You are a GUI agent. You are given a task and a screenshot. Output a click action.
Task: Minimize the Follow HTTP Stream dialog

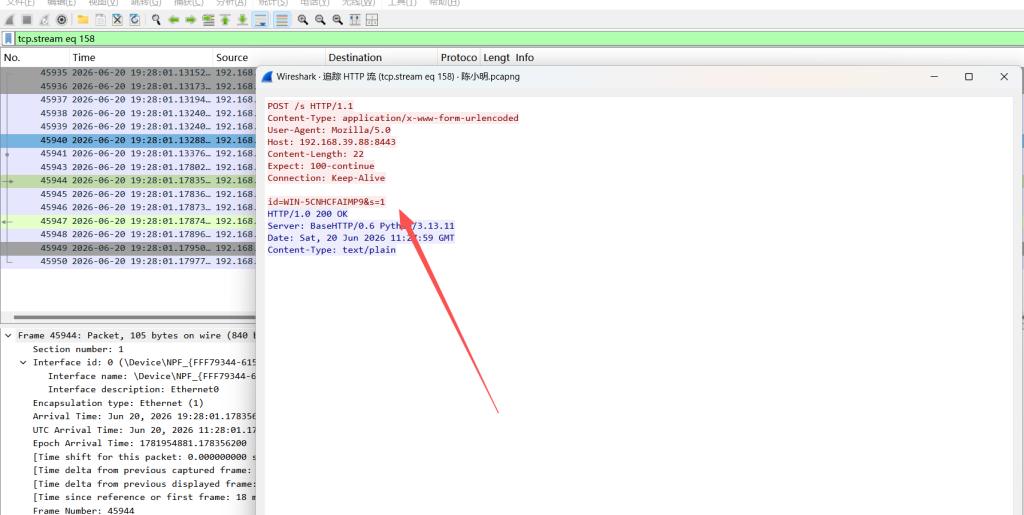click(x=934, y=76)
